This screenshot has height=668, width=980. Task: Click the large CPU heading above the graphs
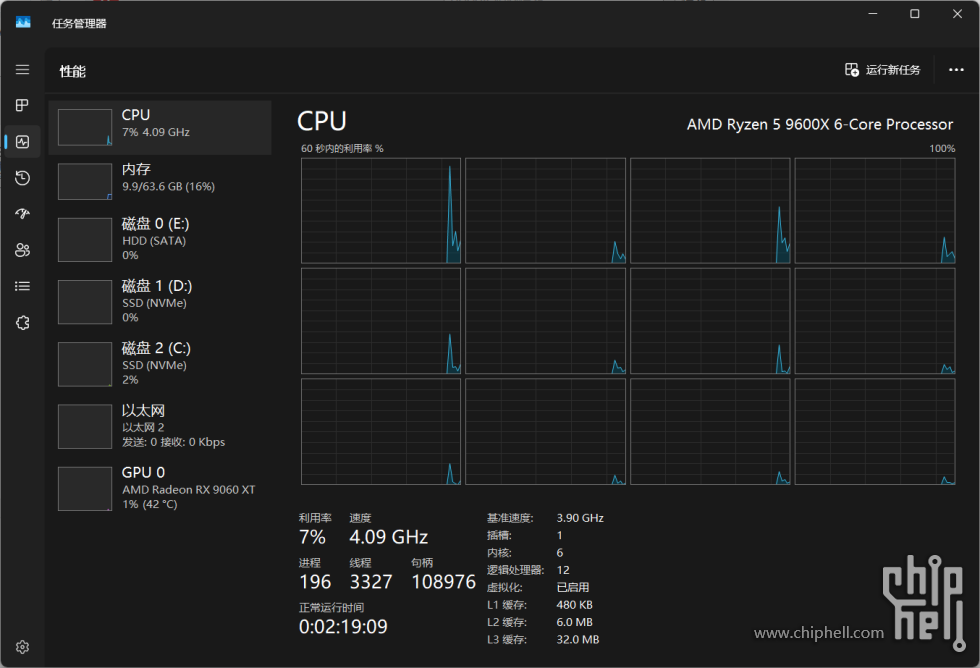pyautogui.click(x=321, y=121)
